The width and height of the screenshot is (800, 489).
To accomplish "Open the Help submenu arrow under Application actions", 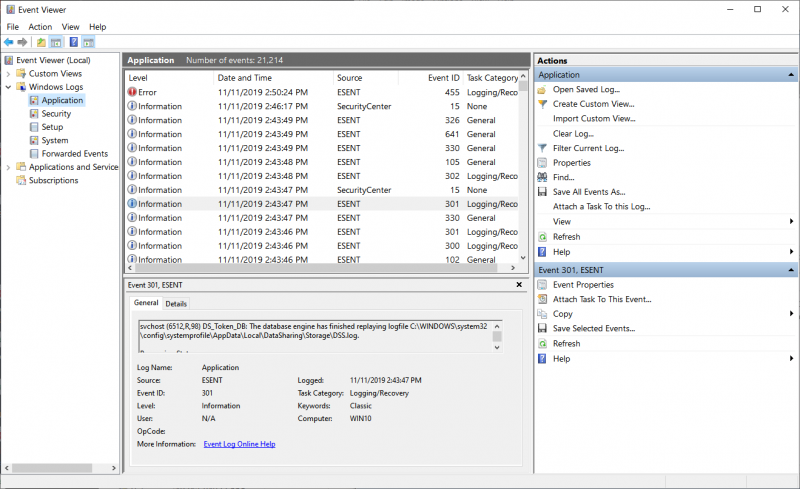I will (791, 252).
